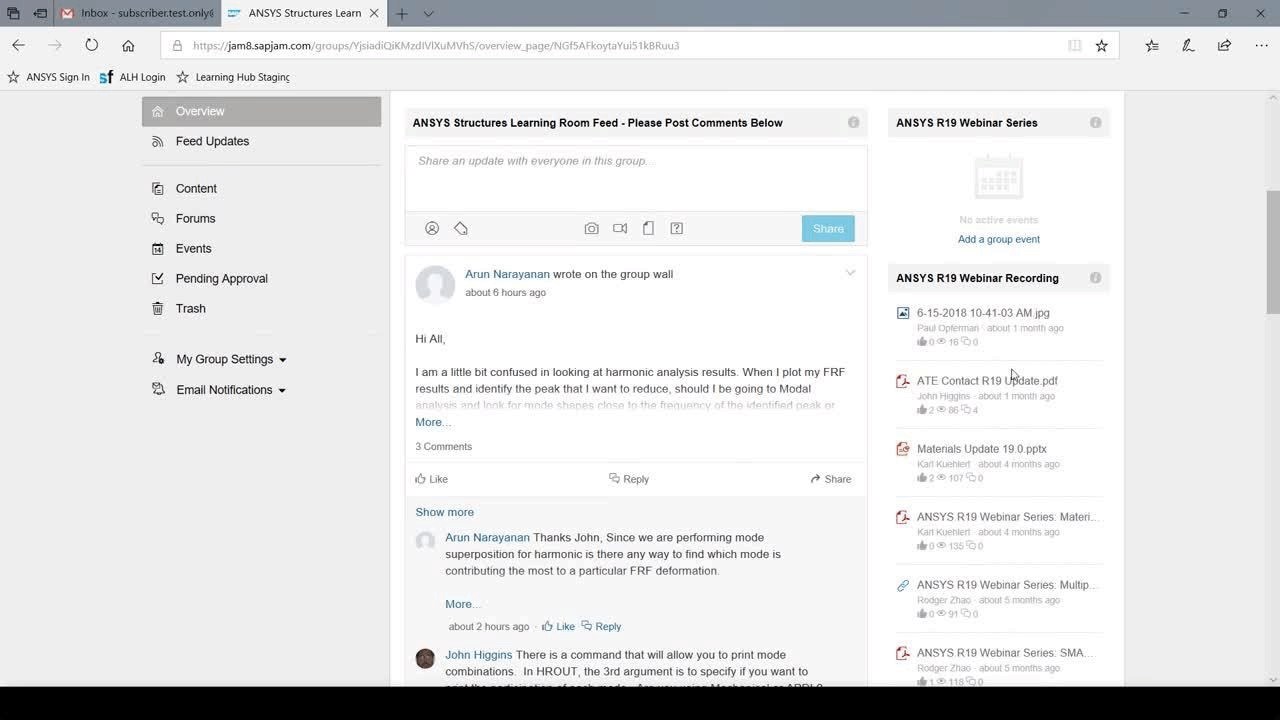Open 3 Comments on wall post

(443, 447)
